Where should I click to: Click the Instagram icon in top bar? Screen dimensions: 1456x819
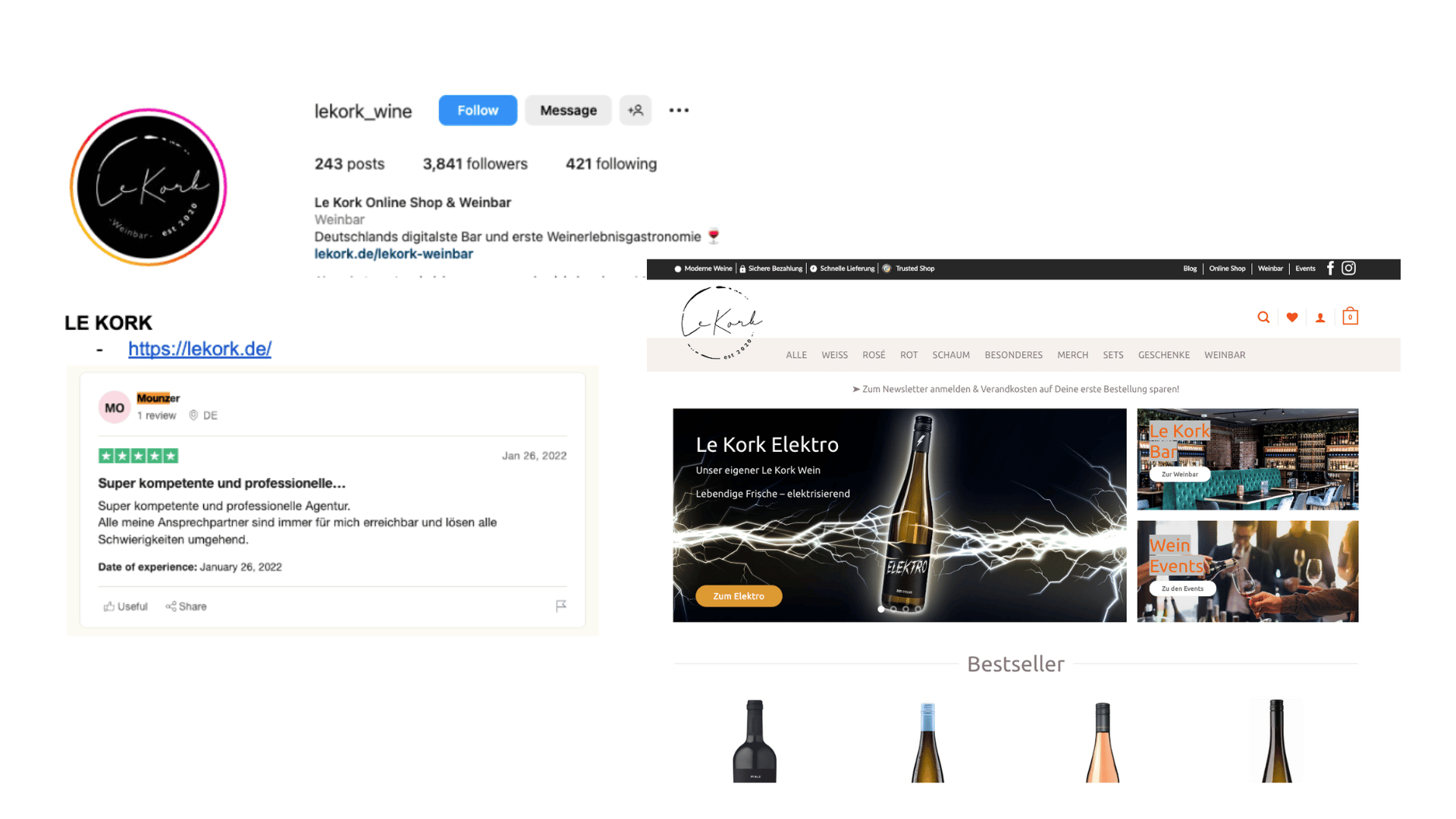(x=1348, y=268)
